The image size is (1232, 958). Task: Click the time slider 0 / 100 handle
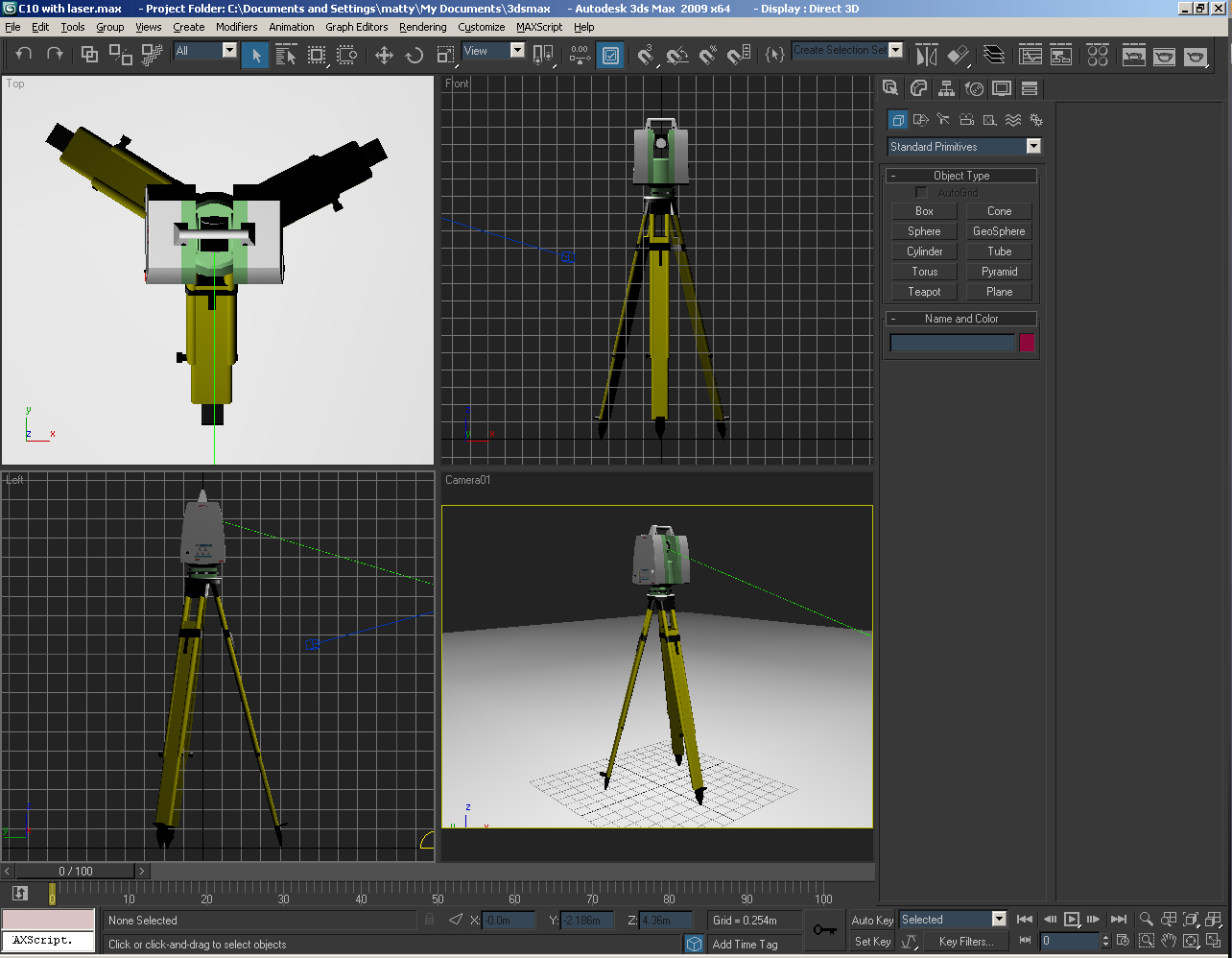pyautogui.click(x=76, y=872)
